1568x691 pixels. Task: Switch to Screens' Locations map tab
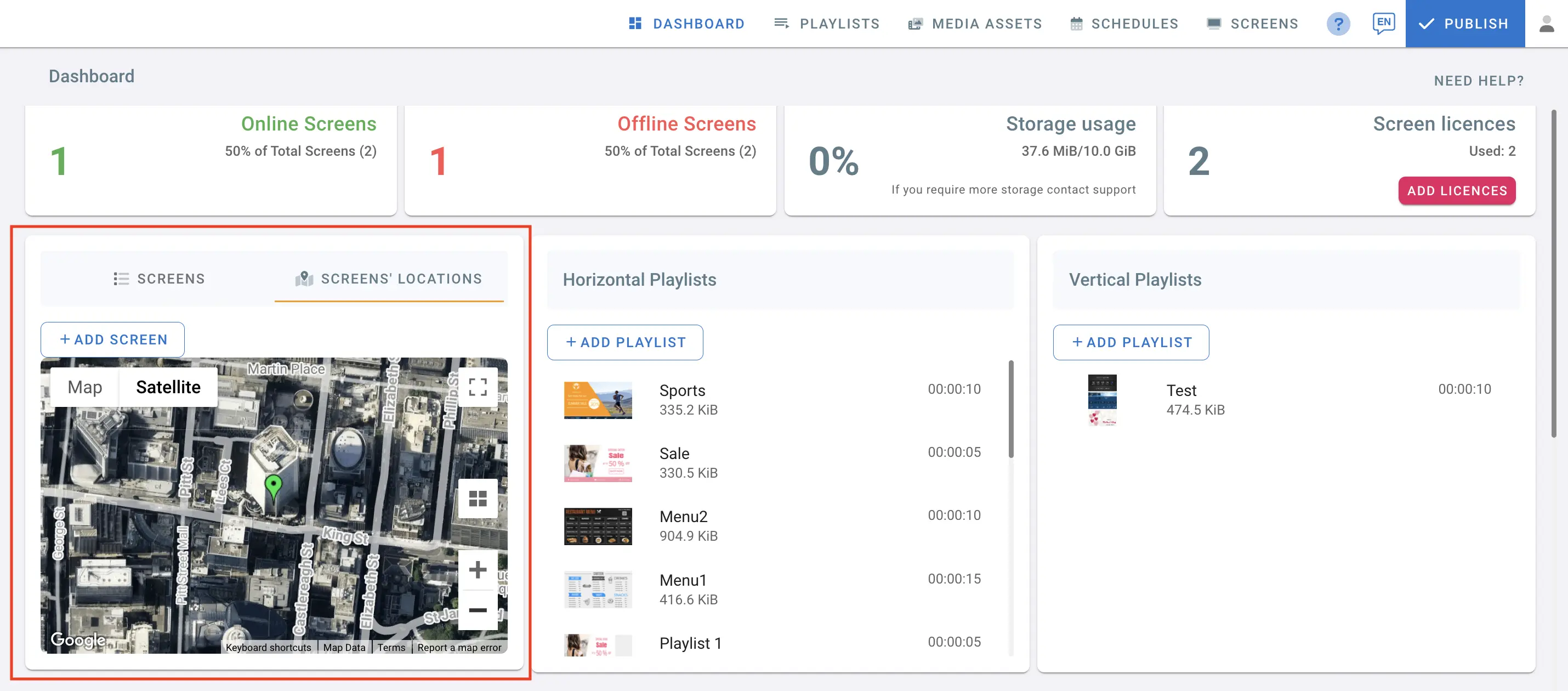389,278
